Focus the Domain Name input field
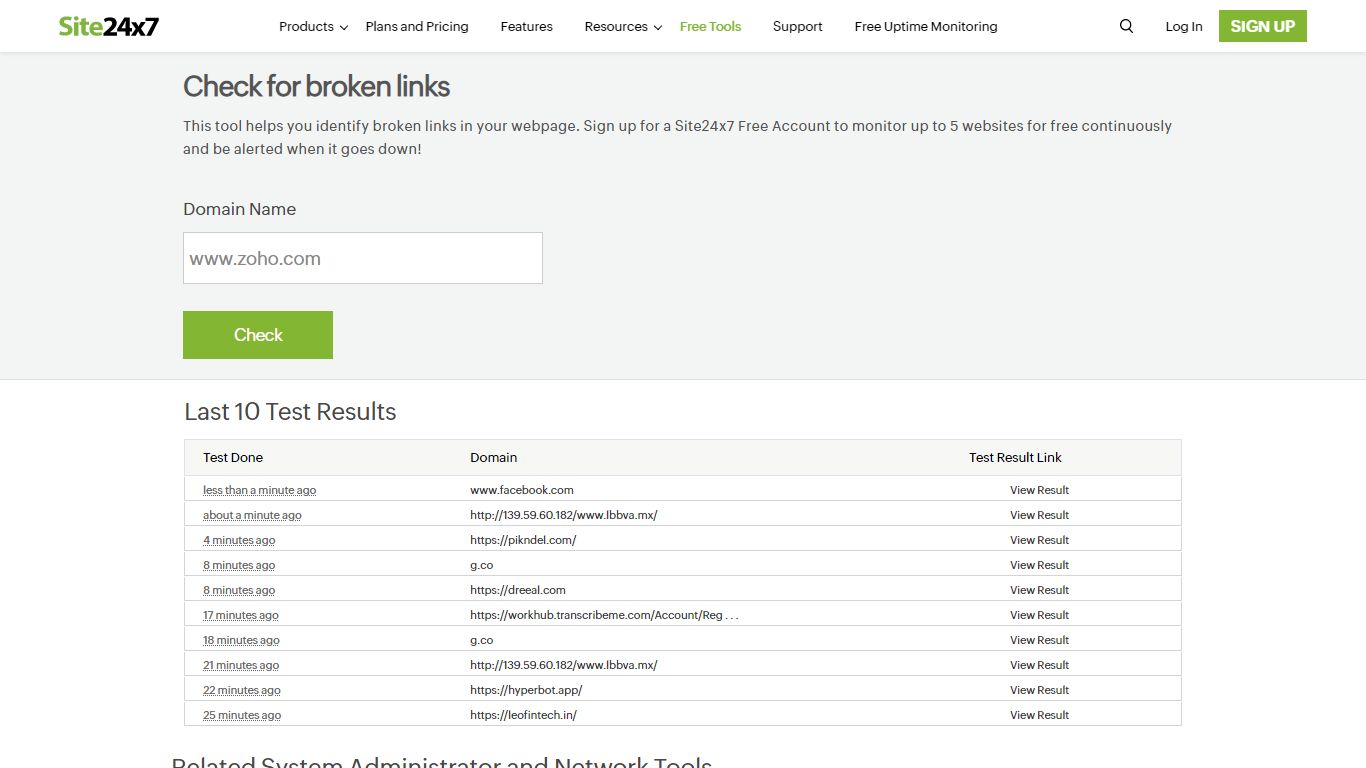This screenshot has width=1366, height=768. click(363, 258)
